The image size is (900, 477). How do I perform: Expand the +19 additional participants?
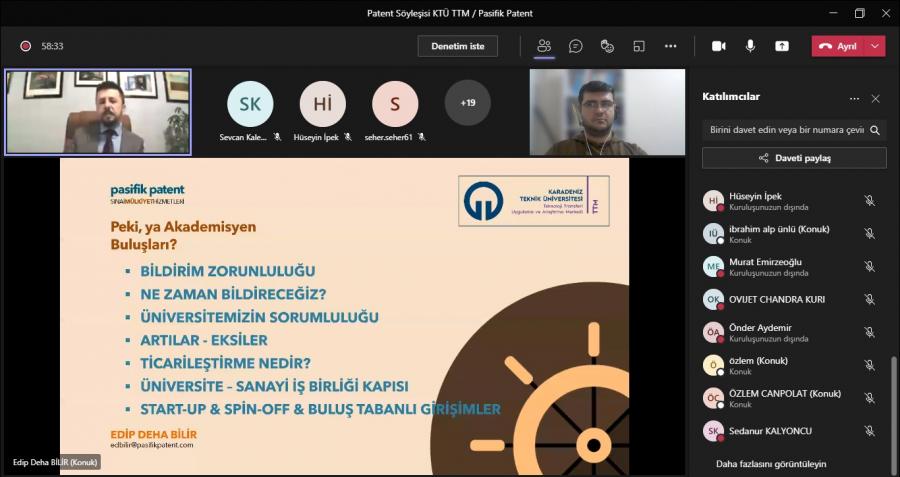click(x=467, y=103)
